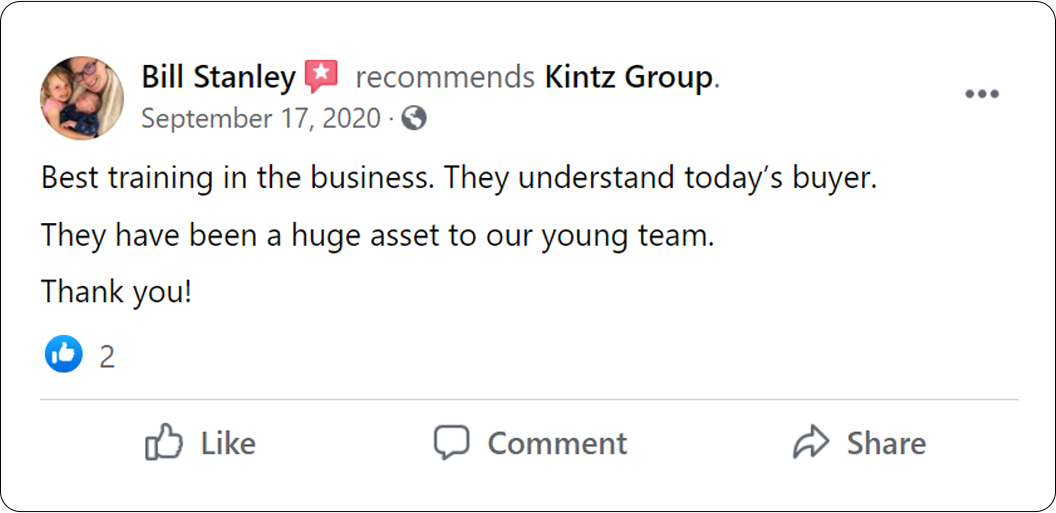
Task: Click the curved arrow Share icon
Action: tap(810, 442)
